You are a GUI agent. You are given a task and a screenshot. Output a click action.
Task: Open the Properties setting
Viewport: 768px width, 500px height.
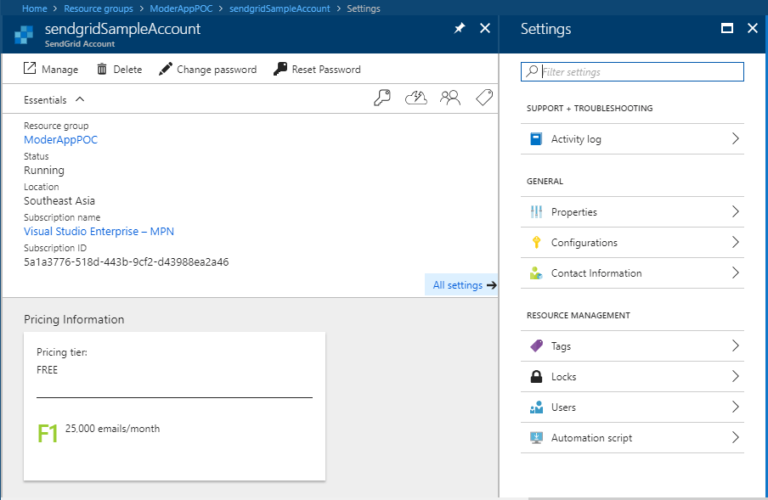(632, 212)
